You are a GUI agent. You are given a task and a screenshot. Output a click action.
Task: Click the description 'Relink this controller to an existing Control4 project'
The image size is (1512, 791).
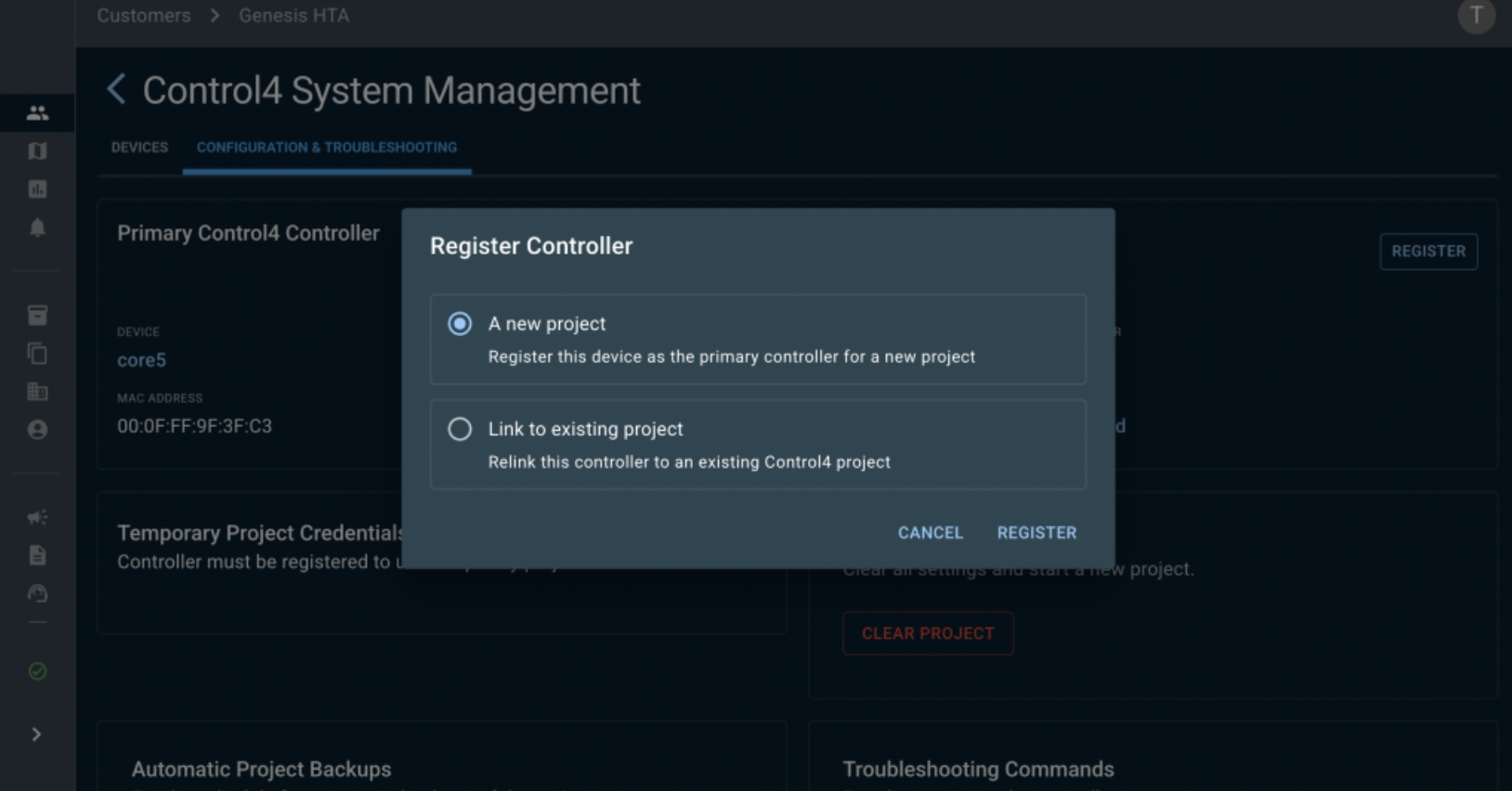tap(689, 462)
